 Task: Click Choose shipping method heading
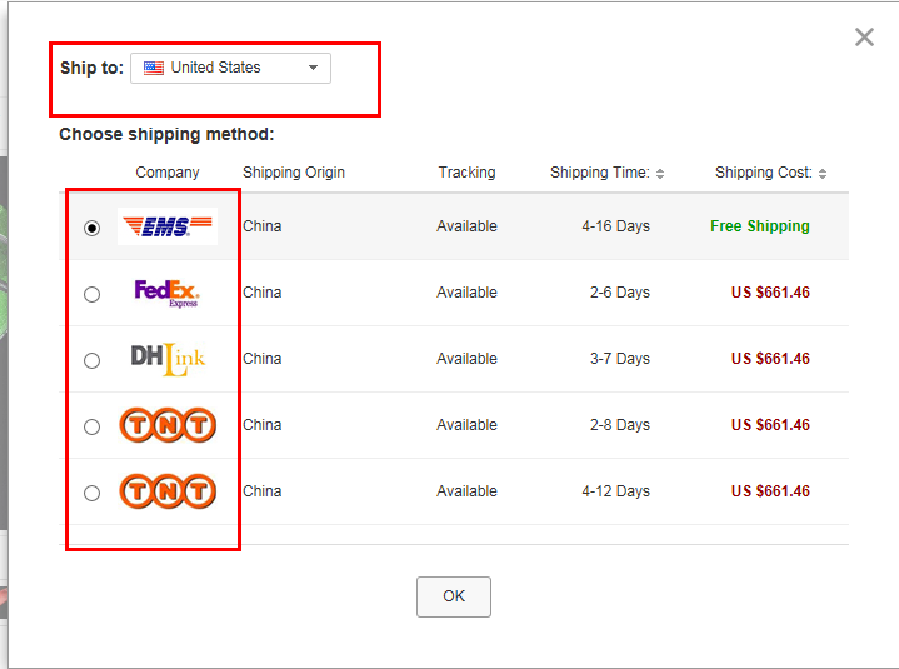tap(167, 135)
